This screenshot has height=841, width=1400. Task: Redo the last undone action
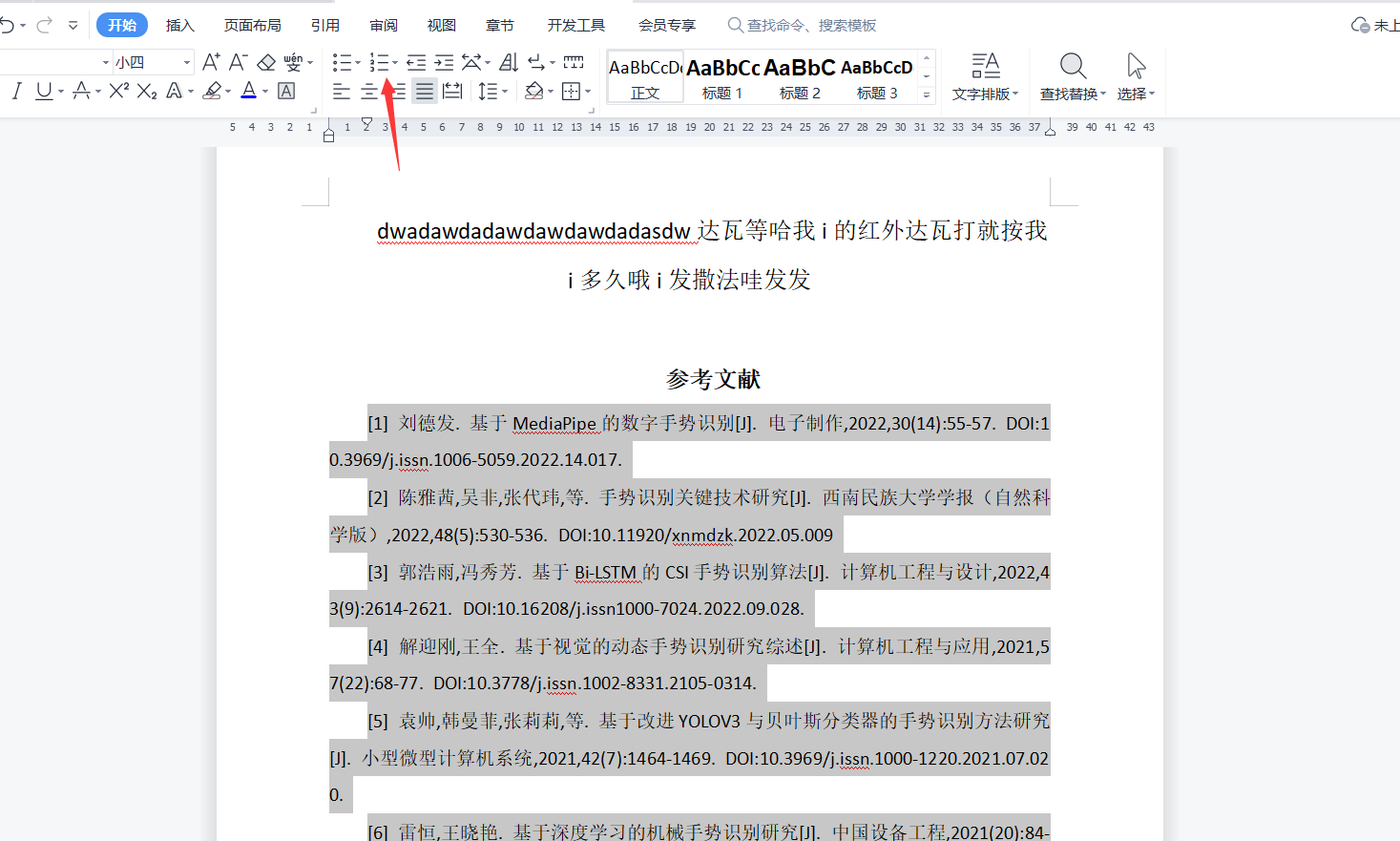pos(44,26)
